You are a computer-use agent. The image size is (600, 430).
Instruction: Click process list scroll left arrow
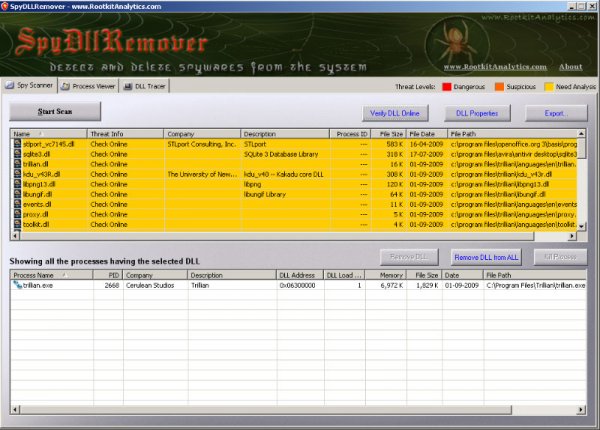15,410
